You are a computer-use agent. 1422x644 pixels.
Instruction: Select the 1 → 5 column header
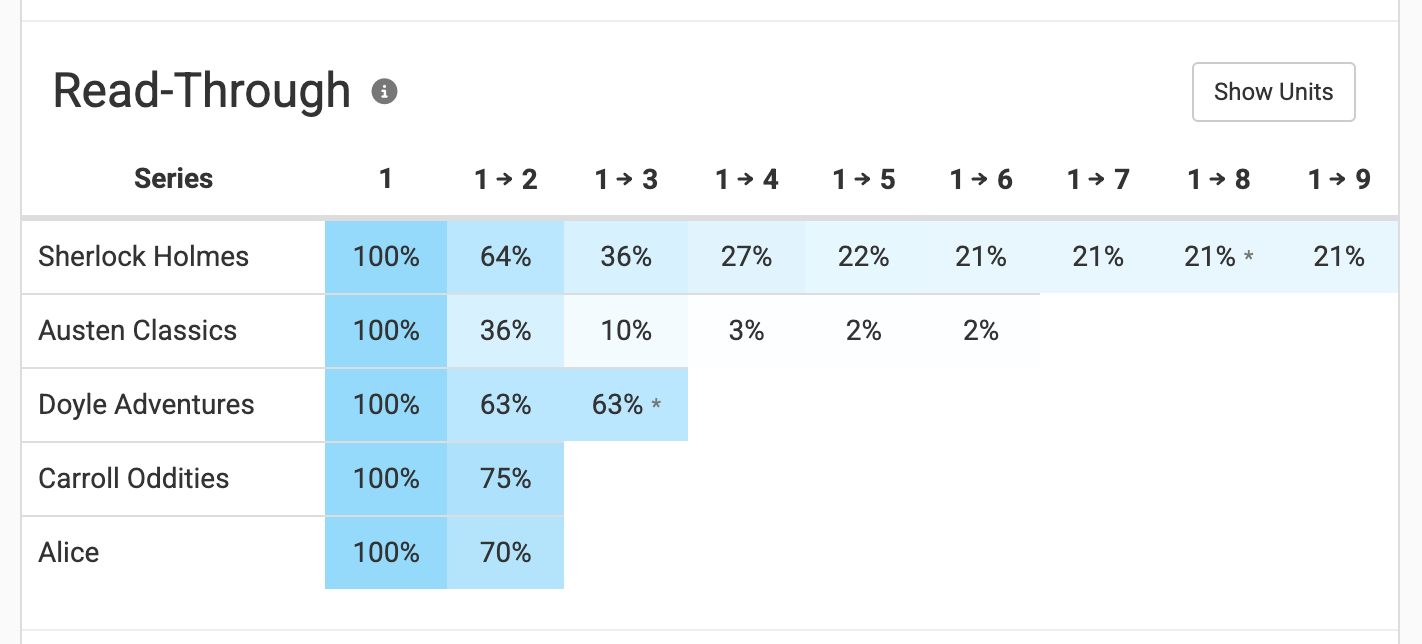(864, 180)
